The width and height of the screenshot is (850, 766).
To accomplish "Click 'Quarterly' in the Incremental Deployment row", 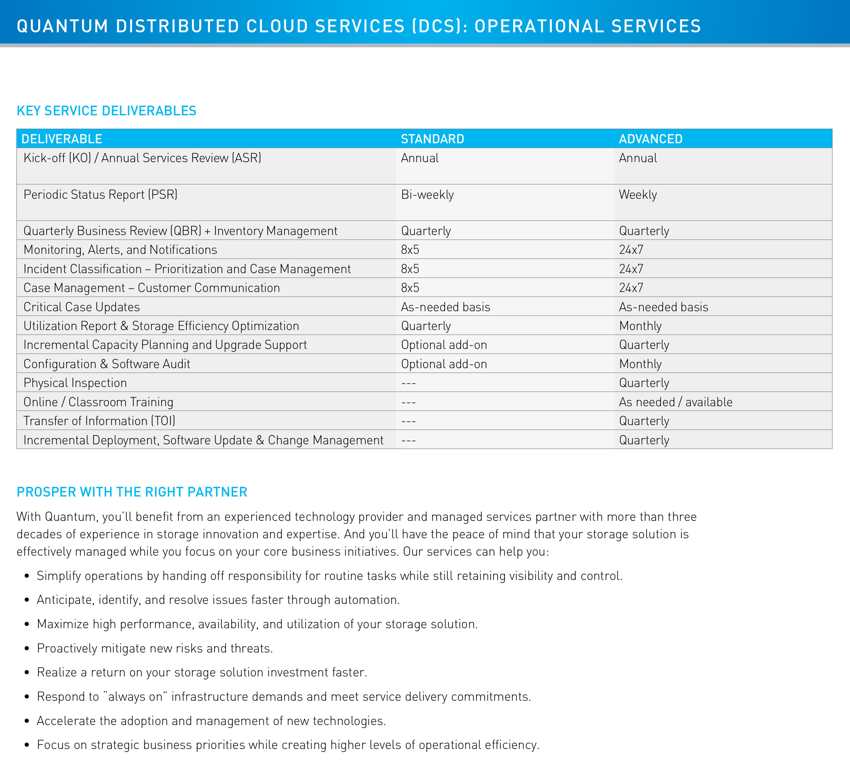I will [644, 440].
